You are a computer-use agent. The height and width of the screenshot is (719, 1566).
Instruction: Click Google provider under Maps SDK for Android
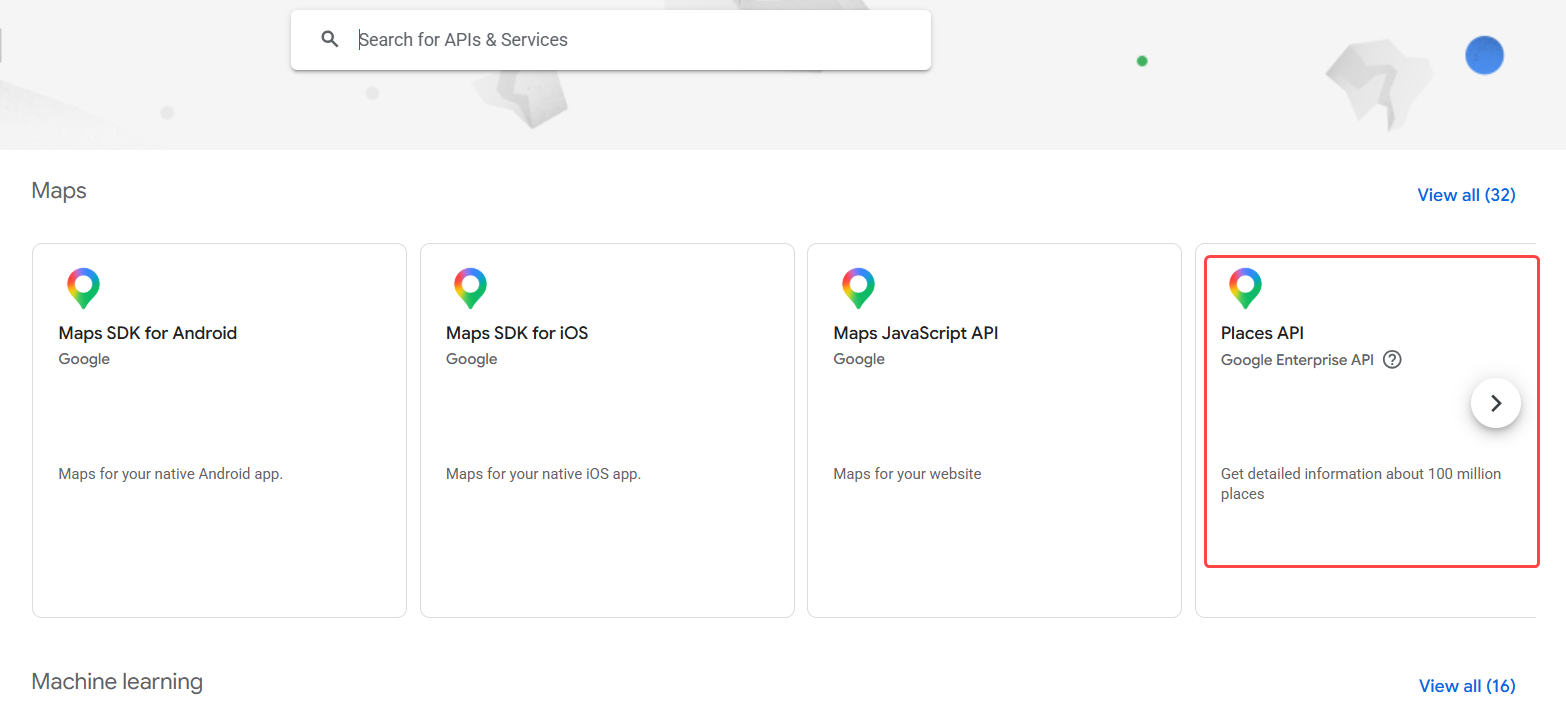coord(84,359)
